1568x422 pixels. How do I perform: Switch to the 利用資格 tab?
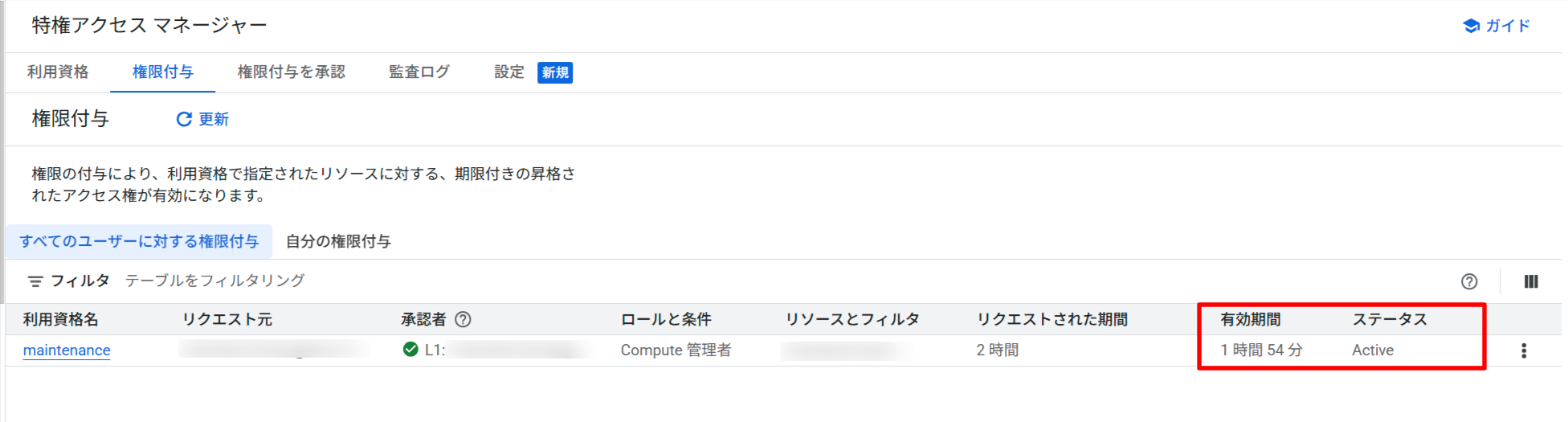coord(58,72)
